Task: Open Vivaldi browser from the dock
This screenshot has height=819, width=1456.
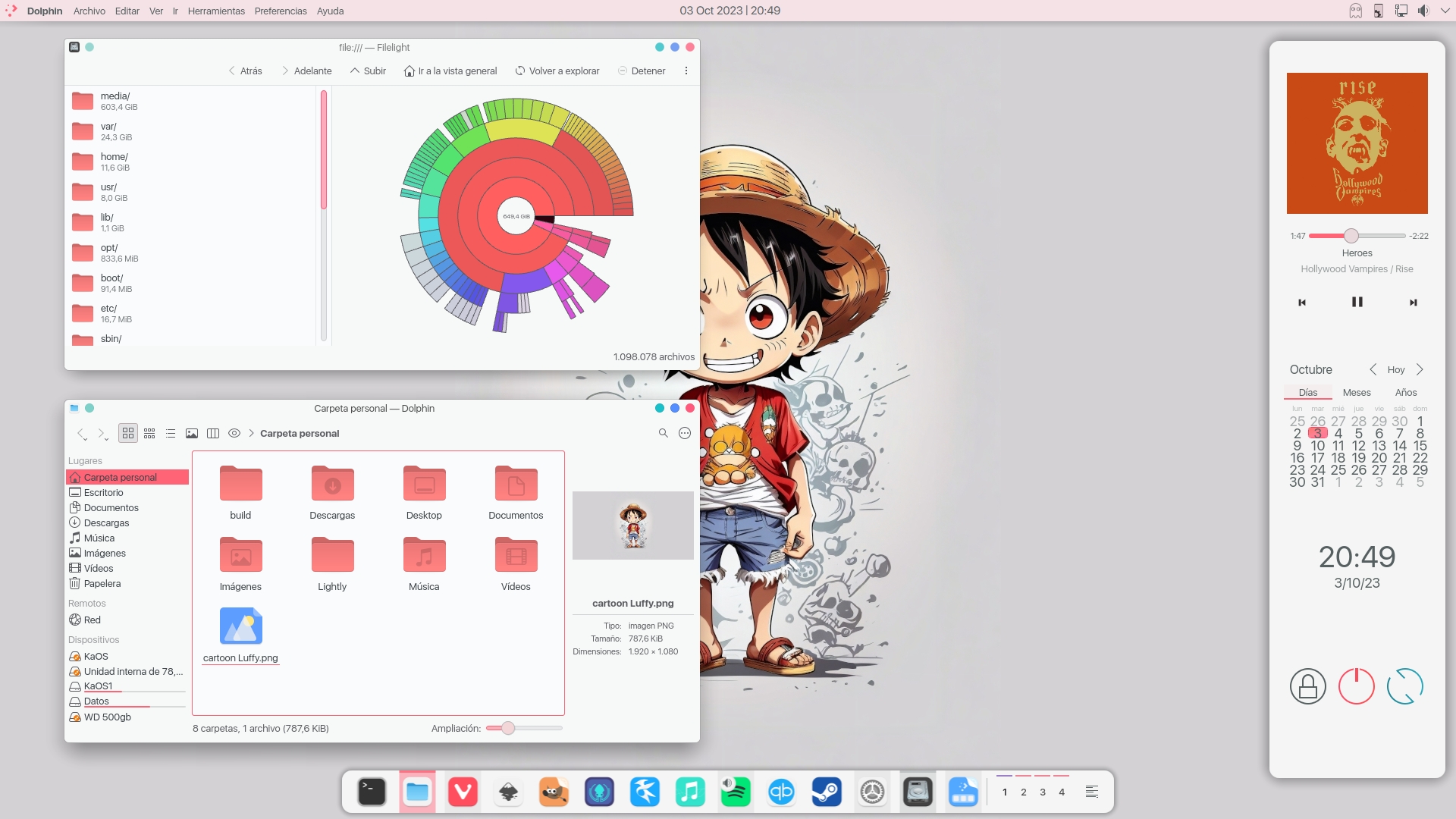Action: coord(463,792)
